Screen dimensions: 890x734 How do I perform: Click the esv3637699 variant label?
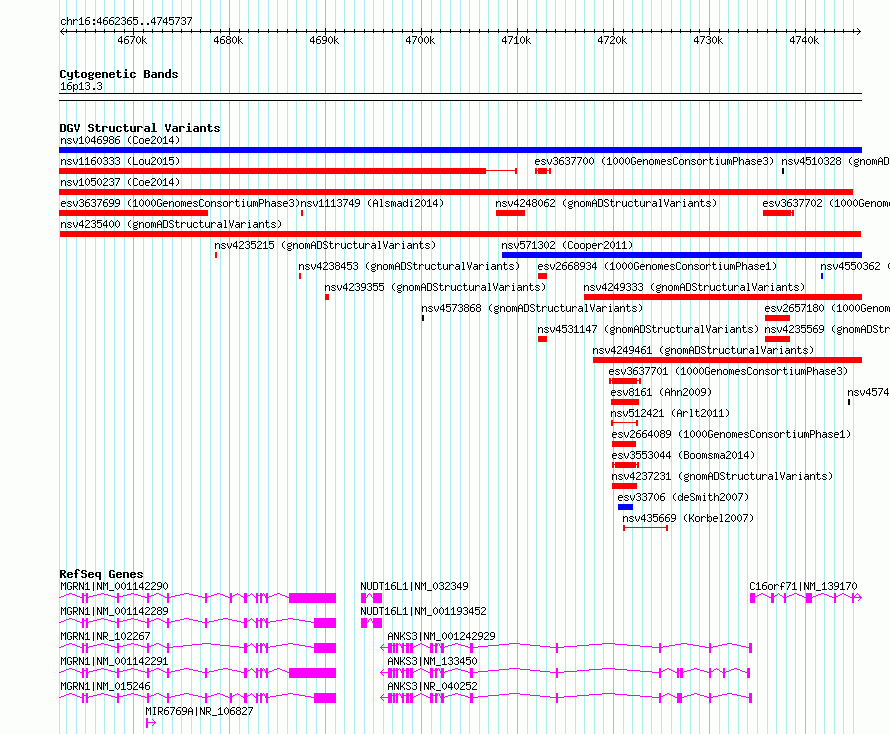(x=179, y=203)
